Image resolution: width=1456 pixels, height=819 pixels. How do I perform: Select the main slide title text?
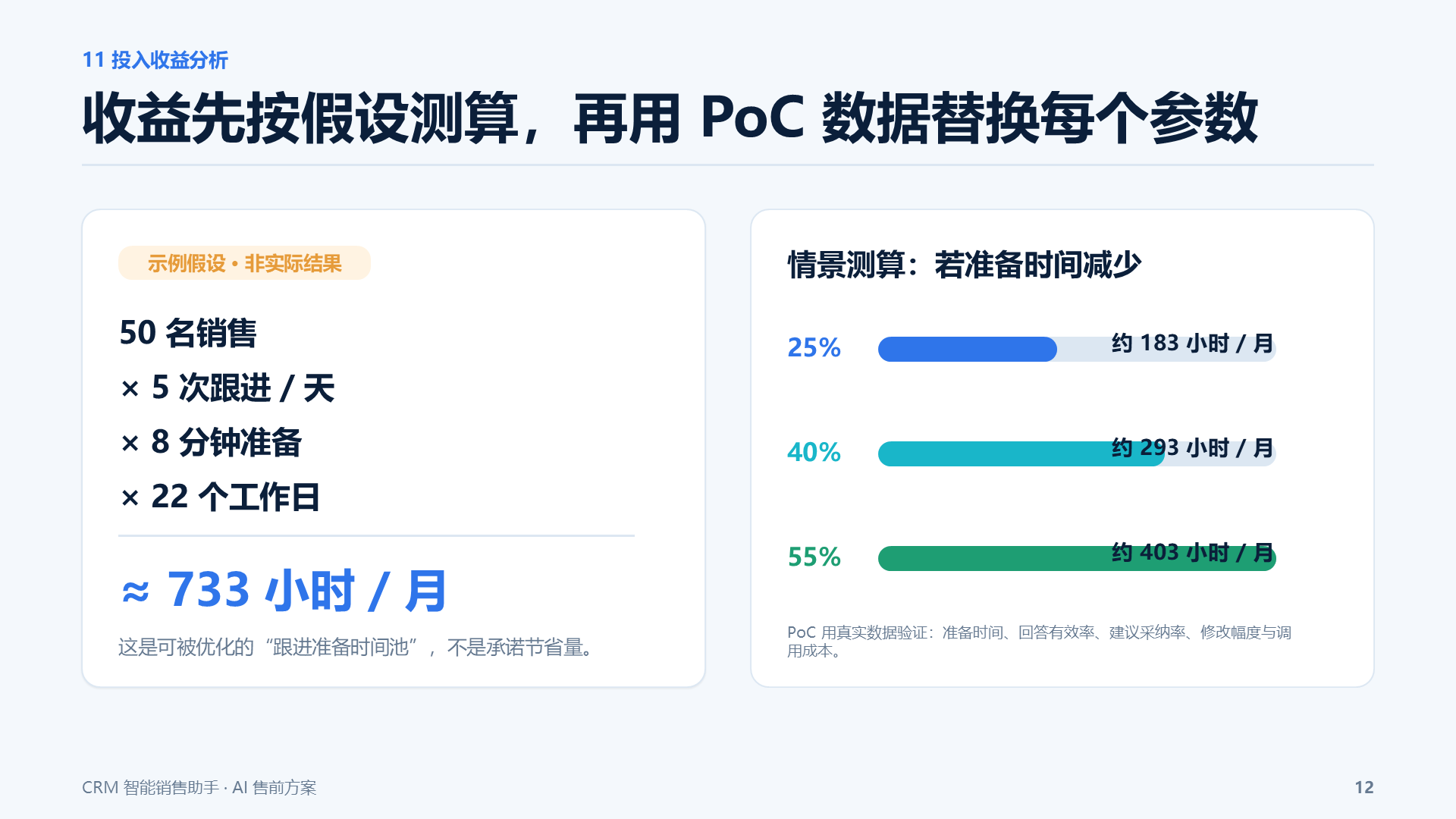tap(670, 118)
